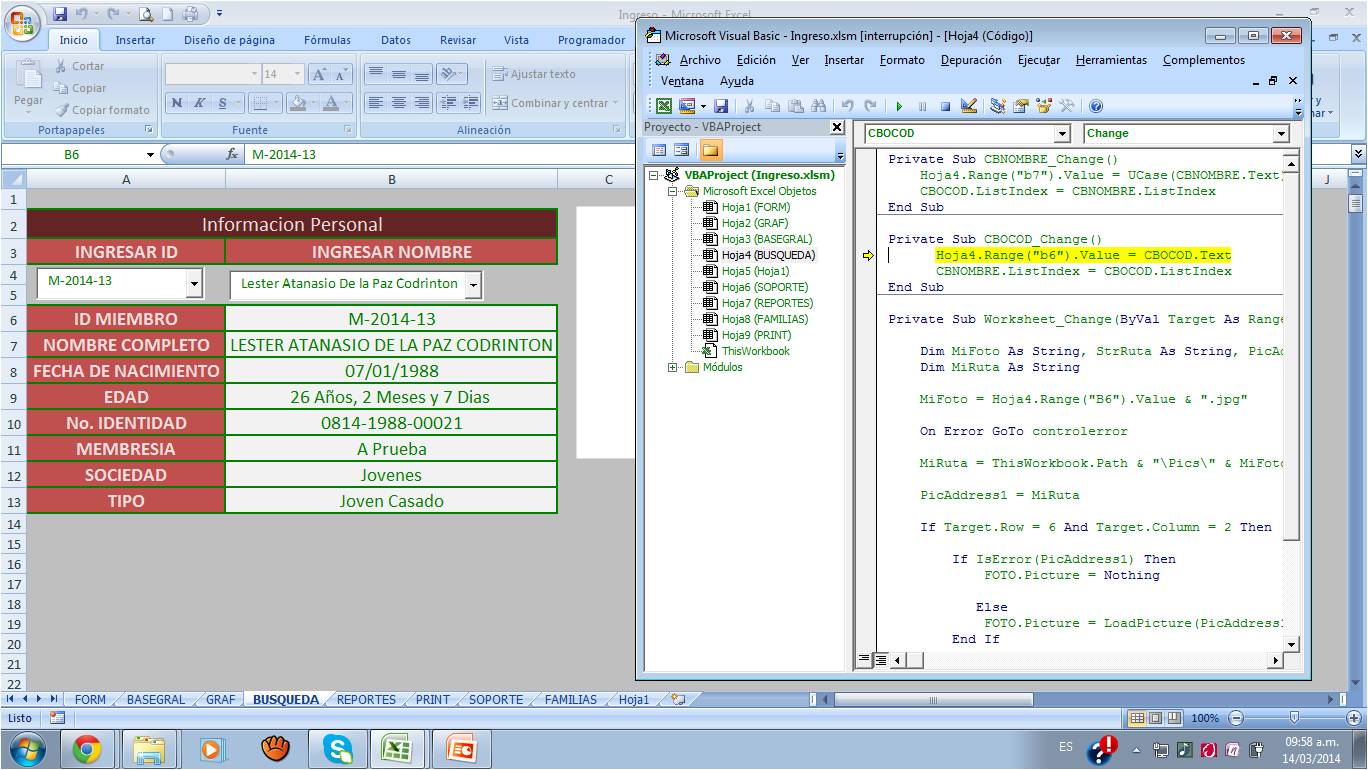Expand Módulos folder in project tree

tap(673, 367)
